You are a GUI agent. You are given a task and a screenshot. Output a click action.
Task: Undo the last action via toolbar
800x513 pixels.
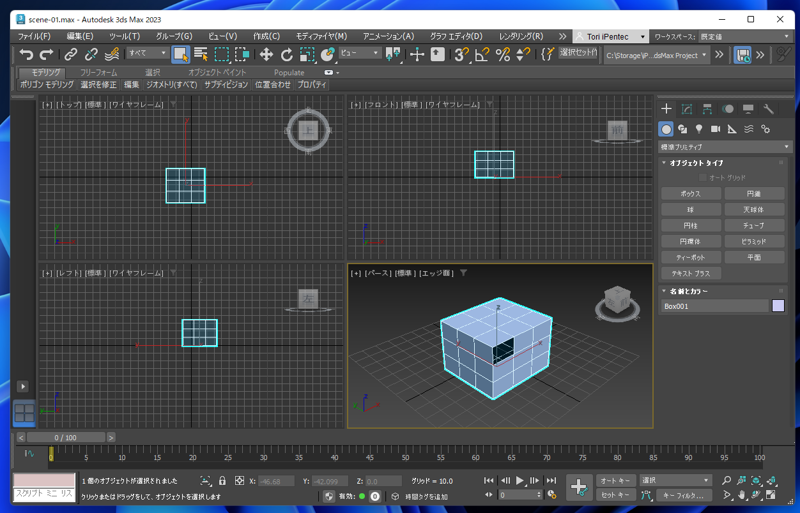tap(26, 54)
